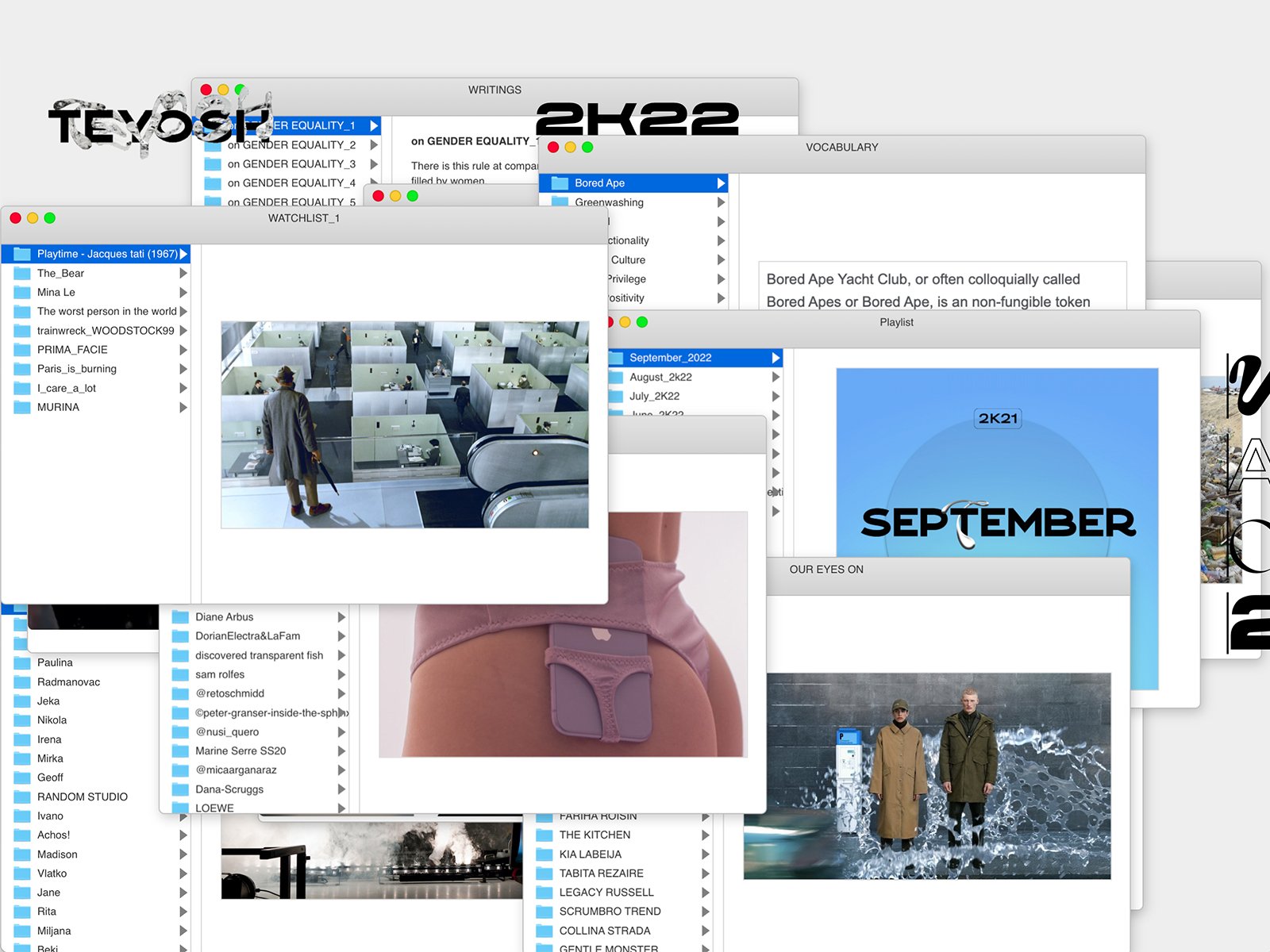The image size is (1270, 952).
Task: Select the Nikola folder icon
Action: coord(22,720)
